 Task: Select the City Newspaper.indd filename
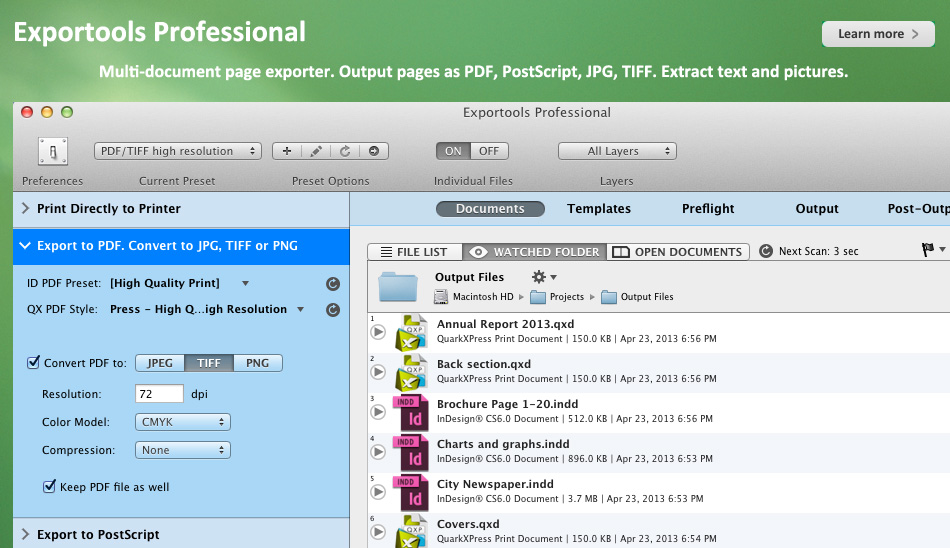[495, 484]
